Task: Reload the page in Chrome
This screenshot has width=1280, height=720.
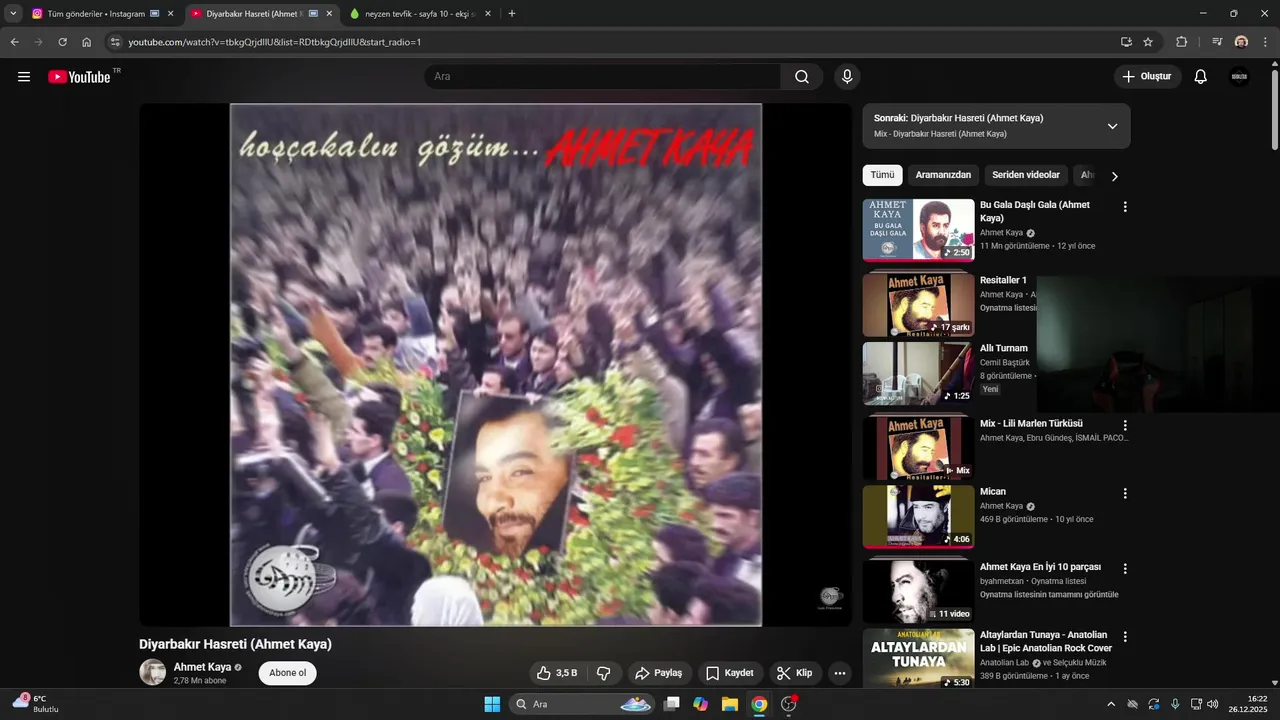Action: [62, 42]
